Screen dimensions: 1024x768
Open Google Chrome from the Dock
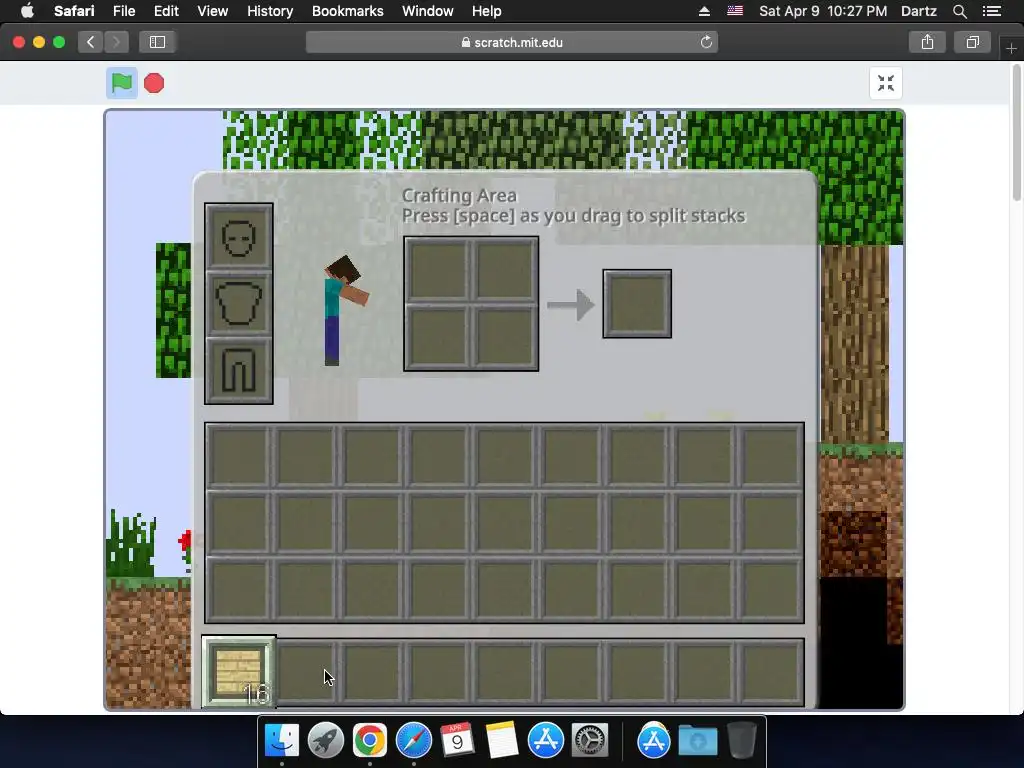pyautogui.click(x=370, y=740)
